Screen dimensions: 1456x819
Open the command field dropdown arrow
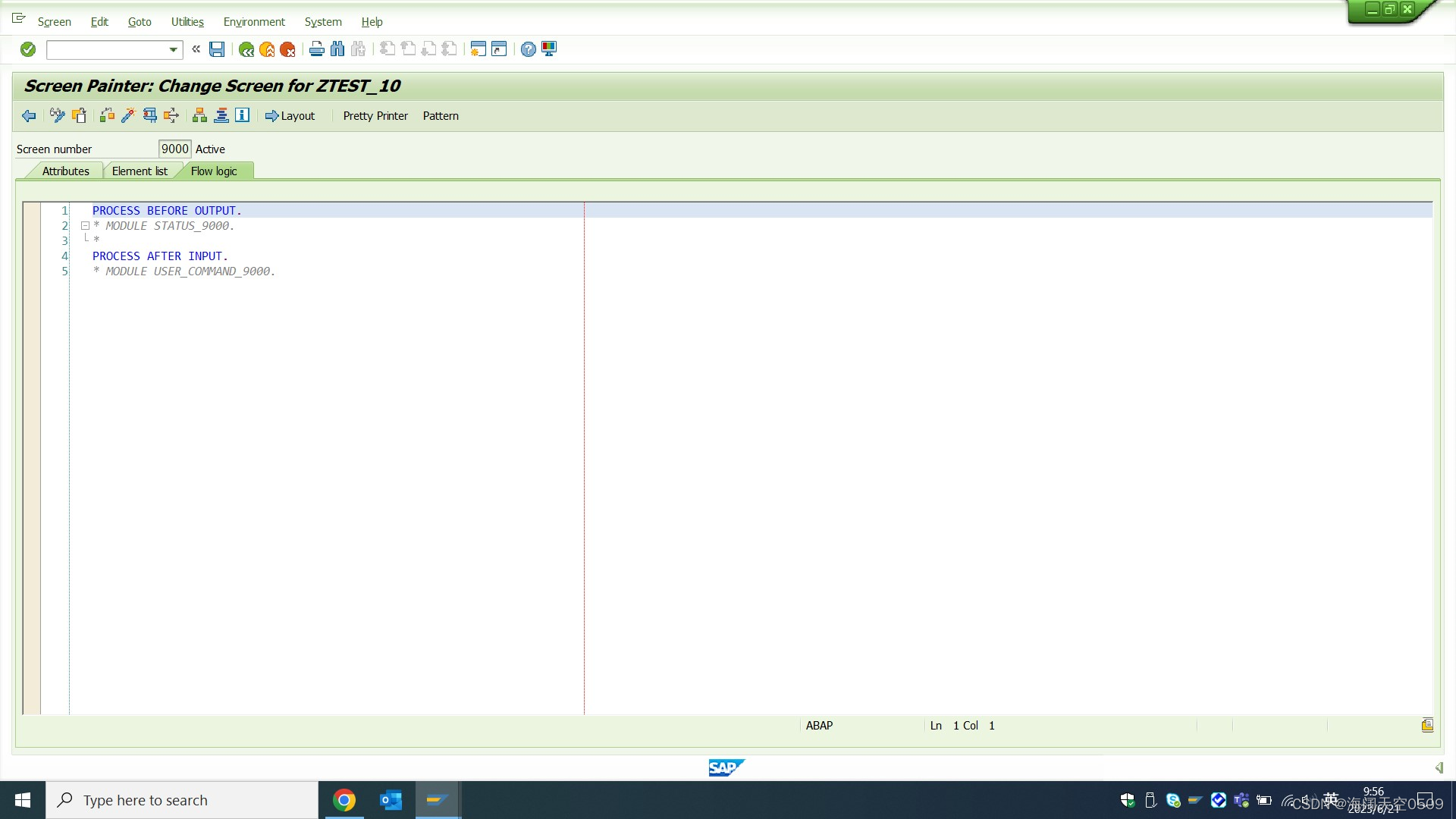click(x=173, y=50)
